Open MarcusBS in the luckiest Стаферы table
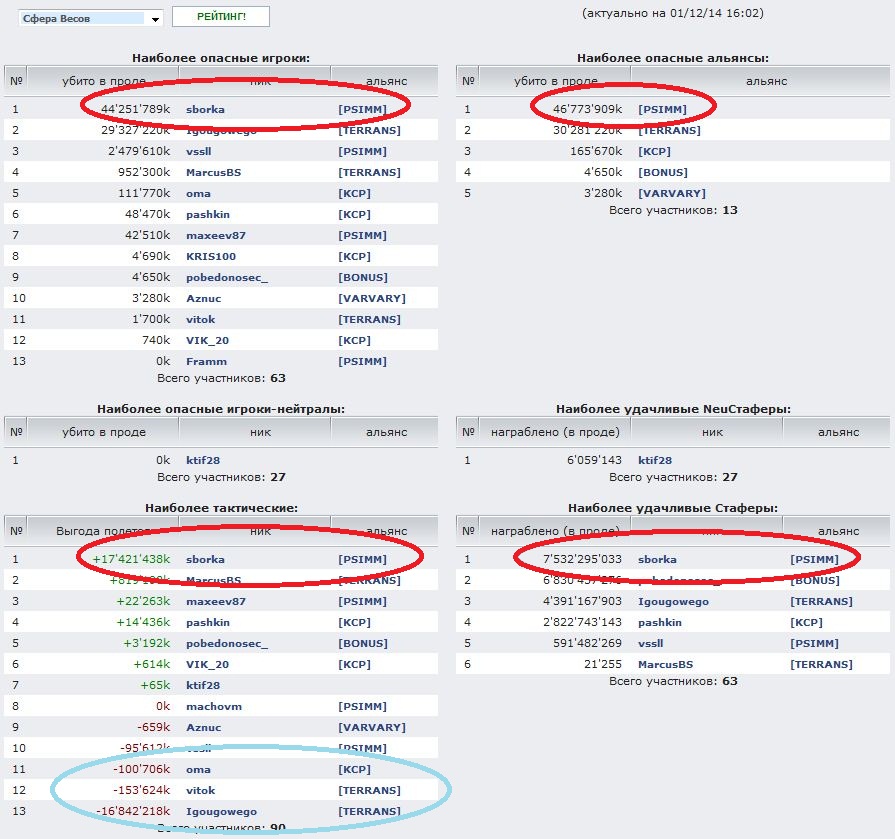Screen dimensions: 895x839 [x=665, y=664]
